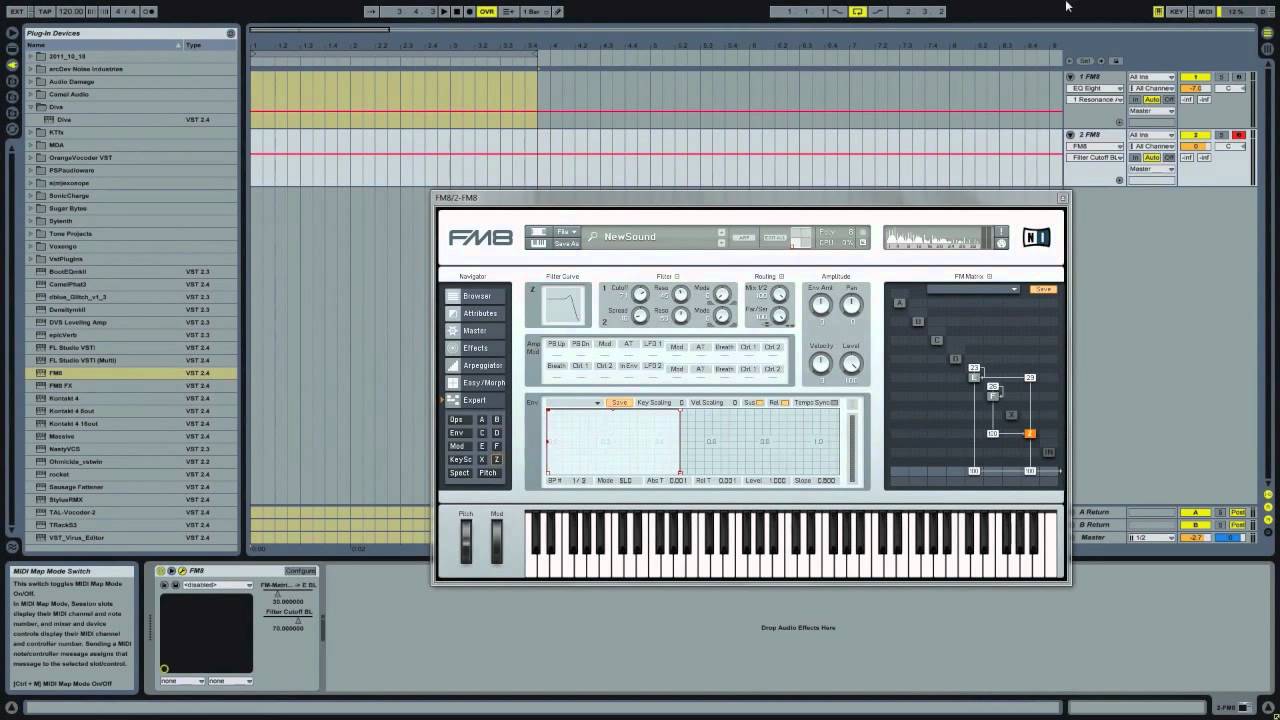Click the FM8 Pitch wheel

466,541
